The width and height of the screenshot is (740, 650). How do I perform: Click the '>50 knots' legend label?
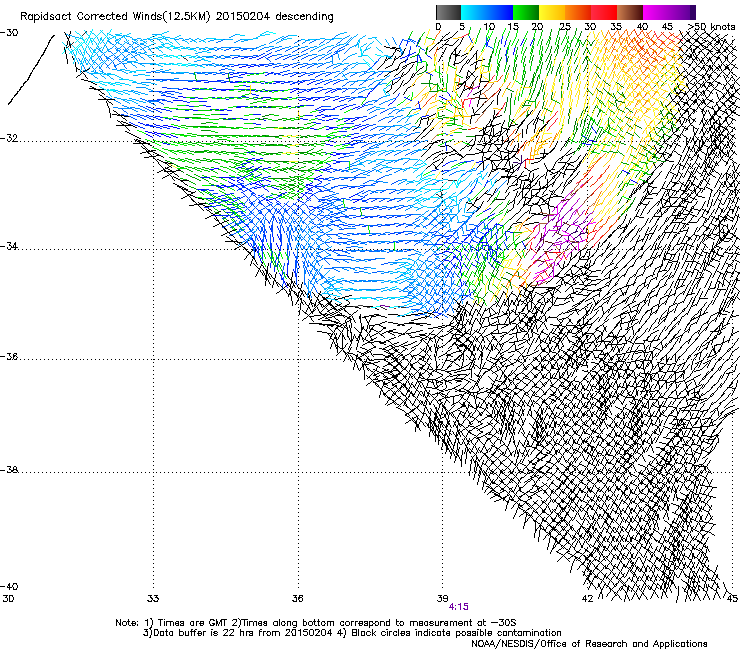[x=711, y=26]
